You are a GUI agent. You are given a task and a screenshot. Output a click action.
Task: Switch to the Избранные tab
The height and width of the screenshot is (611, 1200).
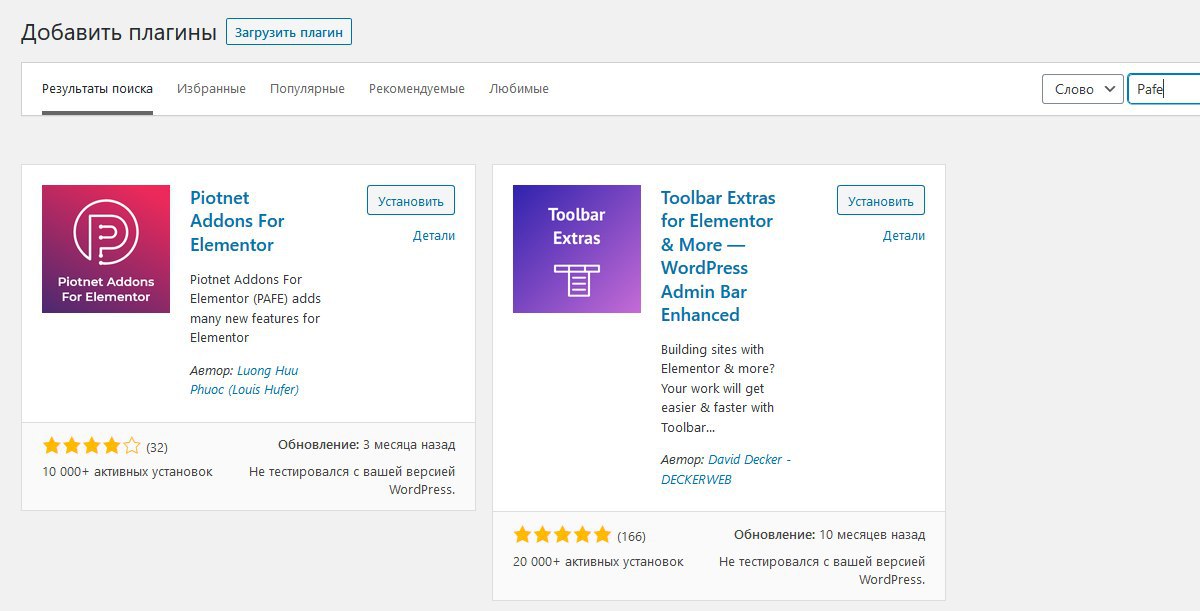coord(211,89)
